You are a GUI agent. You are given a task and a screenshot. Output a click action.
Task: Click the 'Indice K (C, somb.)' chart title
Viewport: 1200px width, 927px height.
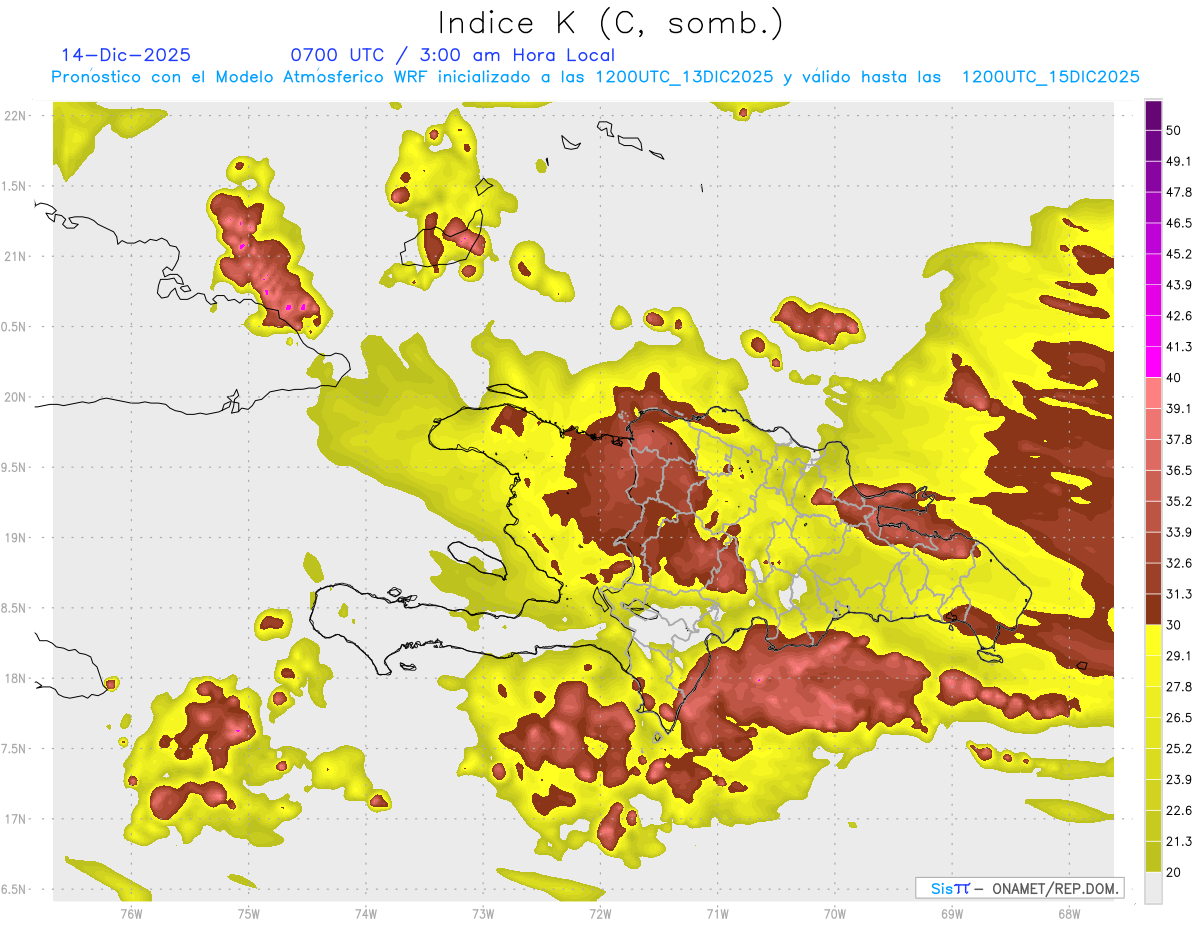pyautogui.click(x=611, y=24)
